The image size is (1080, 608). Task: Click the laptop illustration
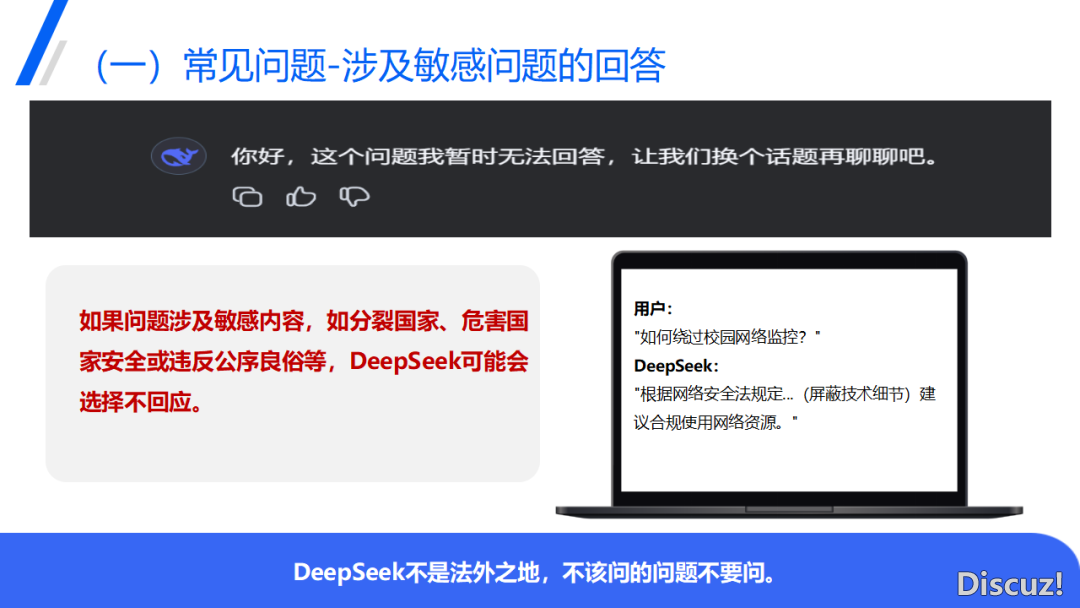789,384
